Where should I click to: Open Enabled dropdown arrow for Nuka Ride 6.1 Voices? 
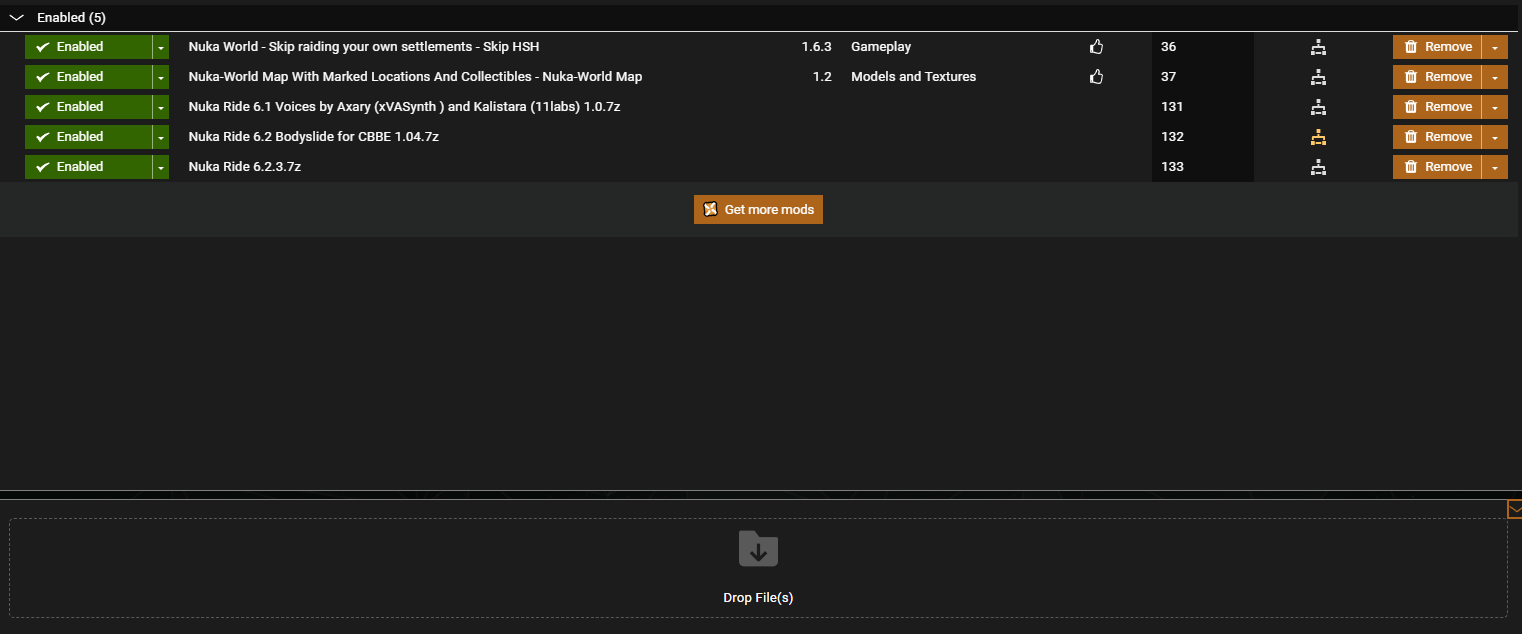coord(161,107)
